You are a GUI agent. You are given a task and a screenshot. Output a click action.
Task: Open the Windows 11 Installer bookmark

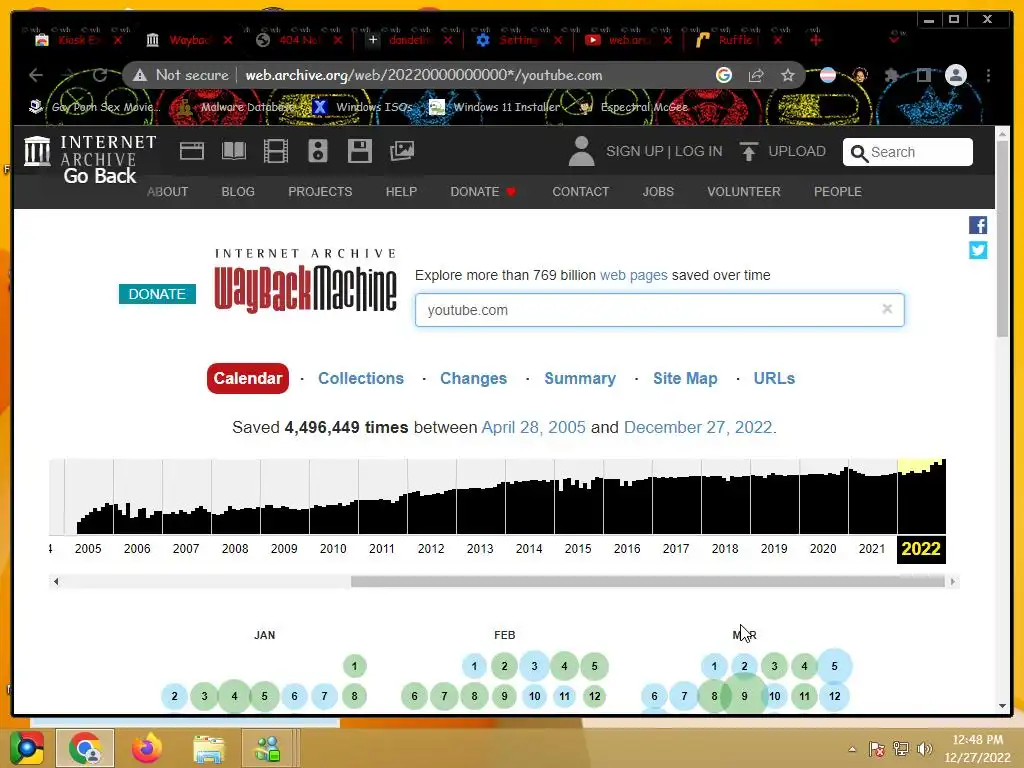[495, 107]
